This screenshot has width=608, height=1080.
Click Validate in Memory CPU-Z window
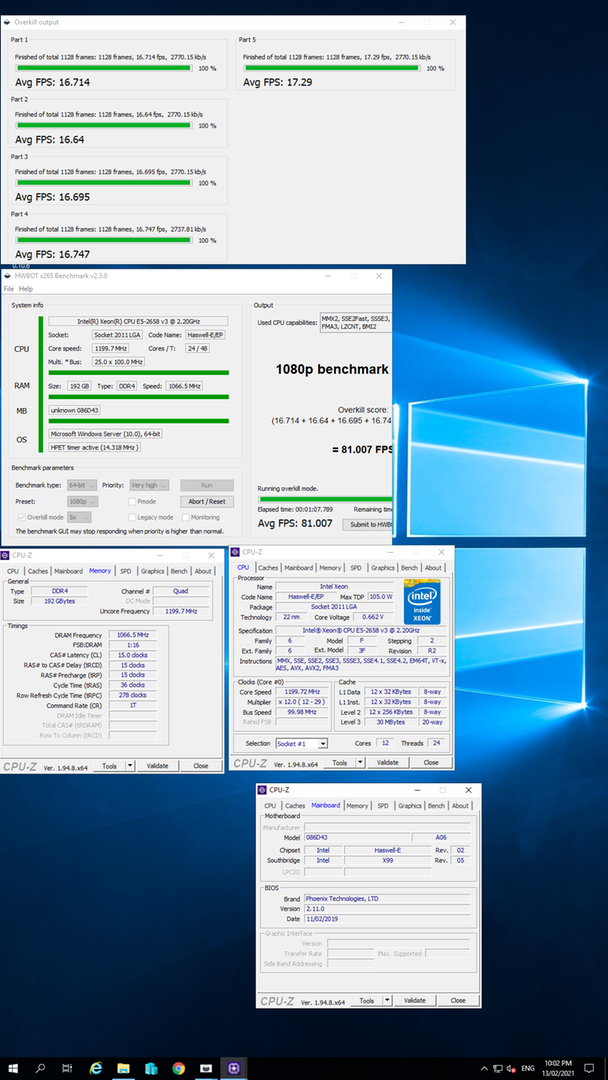tap(158, 766)
